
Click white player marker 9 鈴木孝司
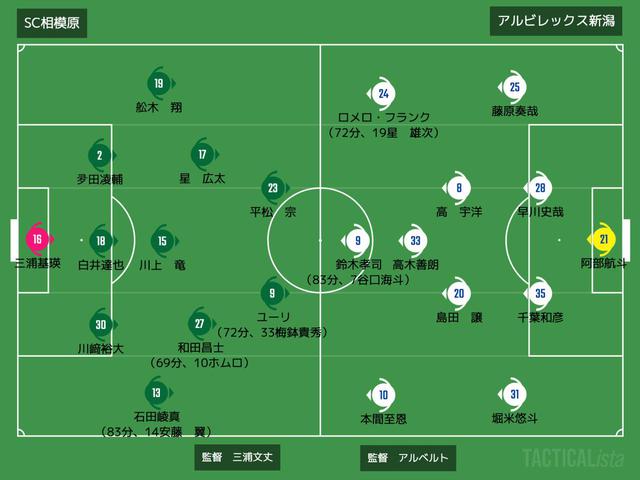point(356,241)
